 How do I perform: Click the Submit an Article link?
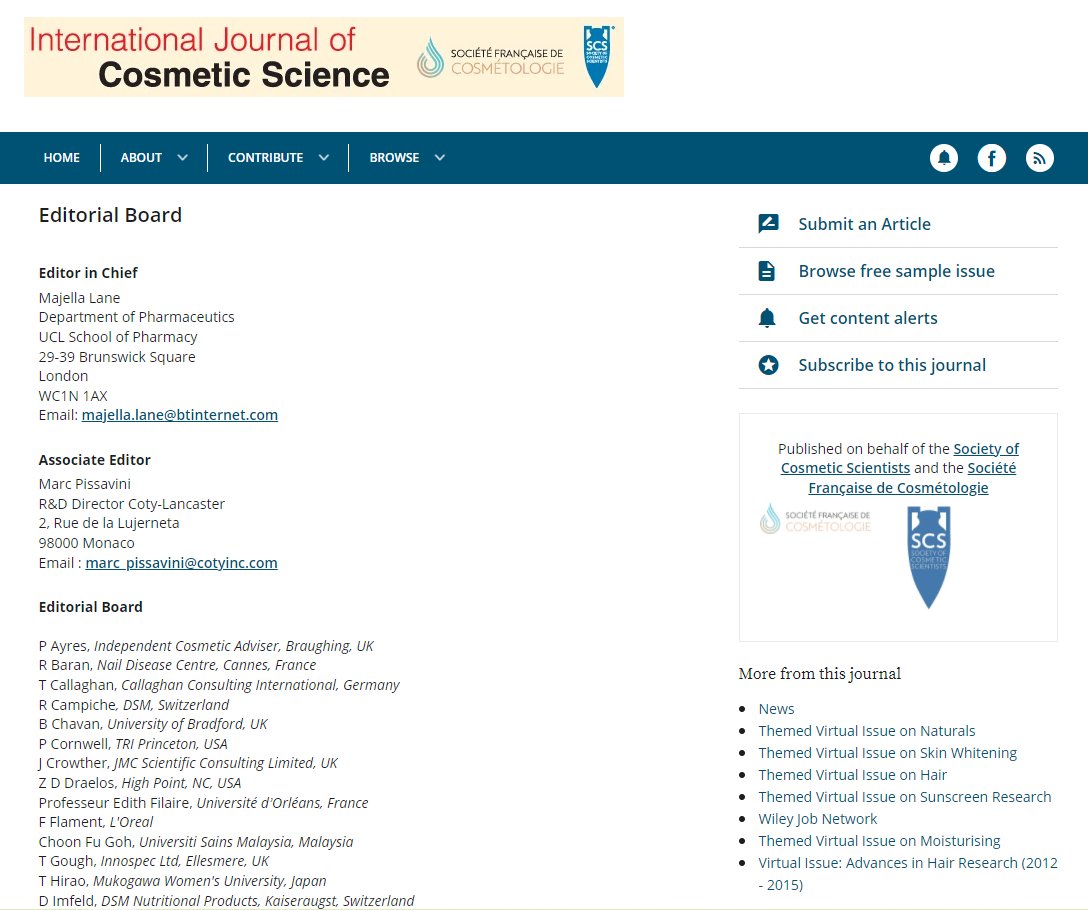click(x=865, y=224)
